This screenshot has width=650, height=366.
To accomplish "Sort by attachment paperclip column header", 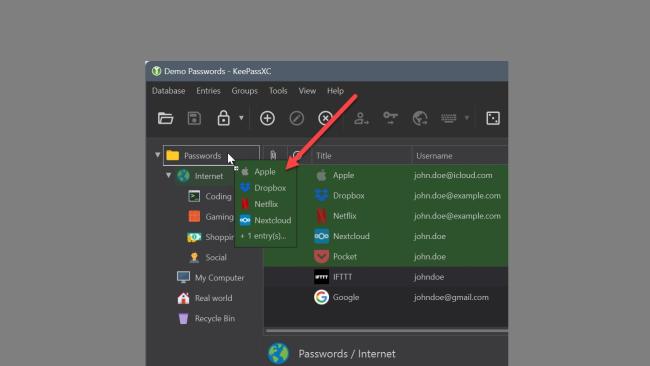I will click(273, 155).
